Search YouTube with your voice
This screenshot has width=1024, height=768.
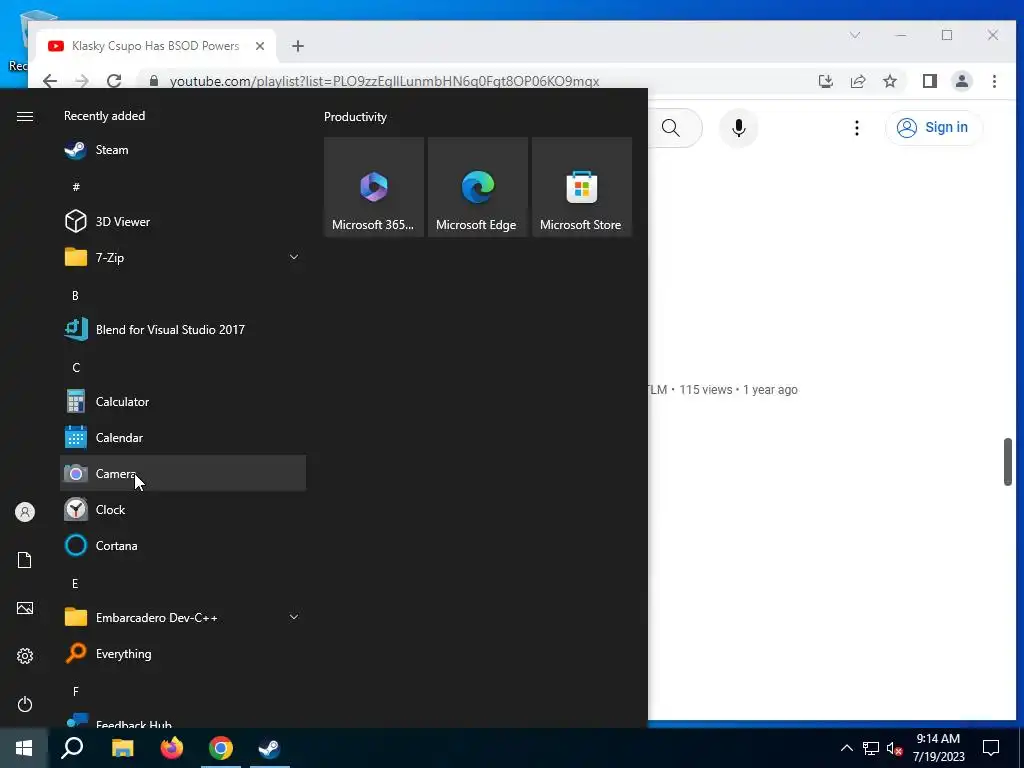point(739,127)
